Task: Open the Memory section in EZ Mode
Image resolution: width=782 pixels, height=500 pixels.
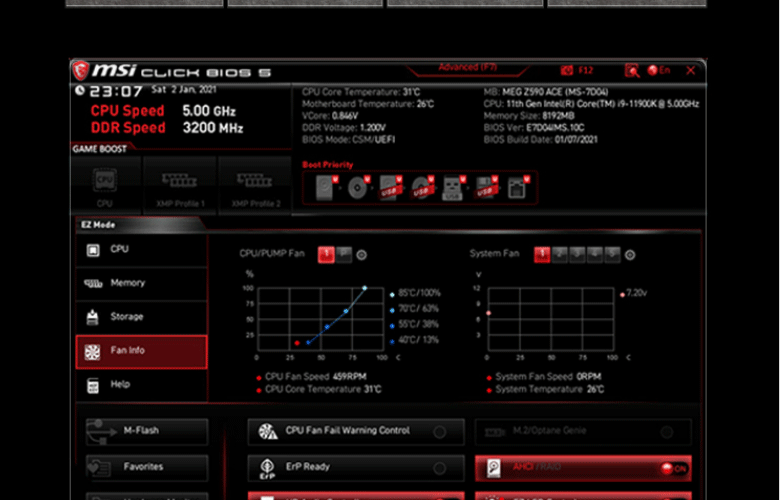Action: click(142, 284)
